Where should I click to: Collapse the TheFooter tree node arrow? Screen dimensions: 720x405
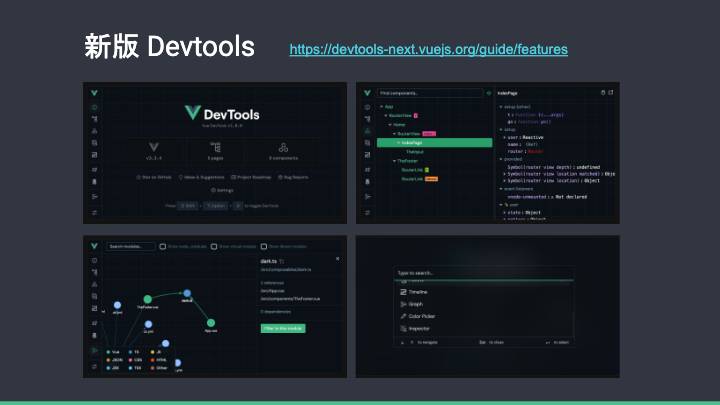pos(394,161)
